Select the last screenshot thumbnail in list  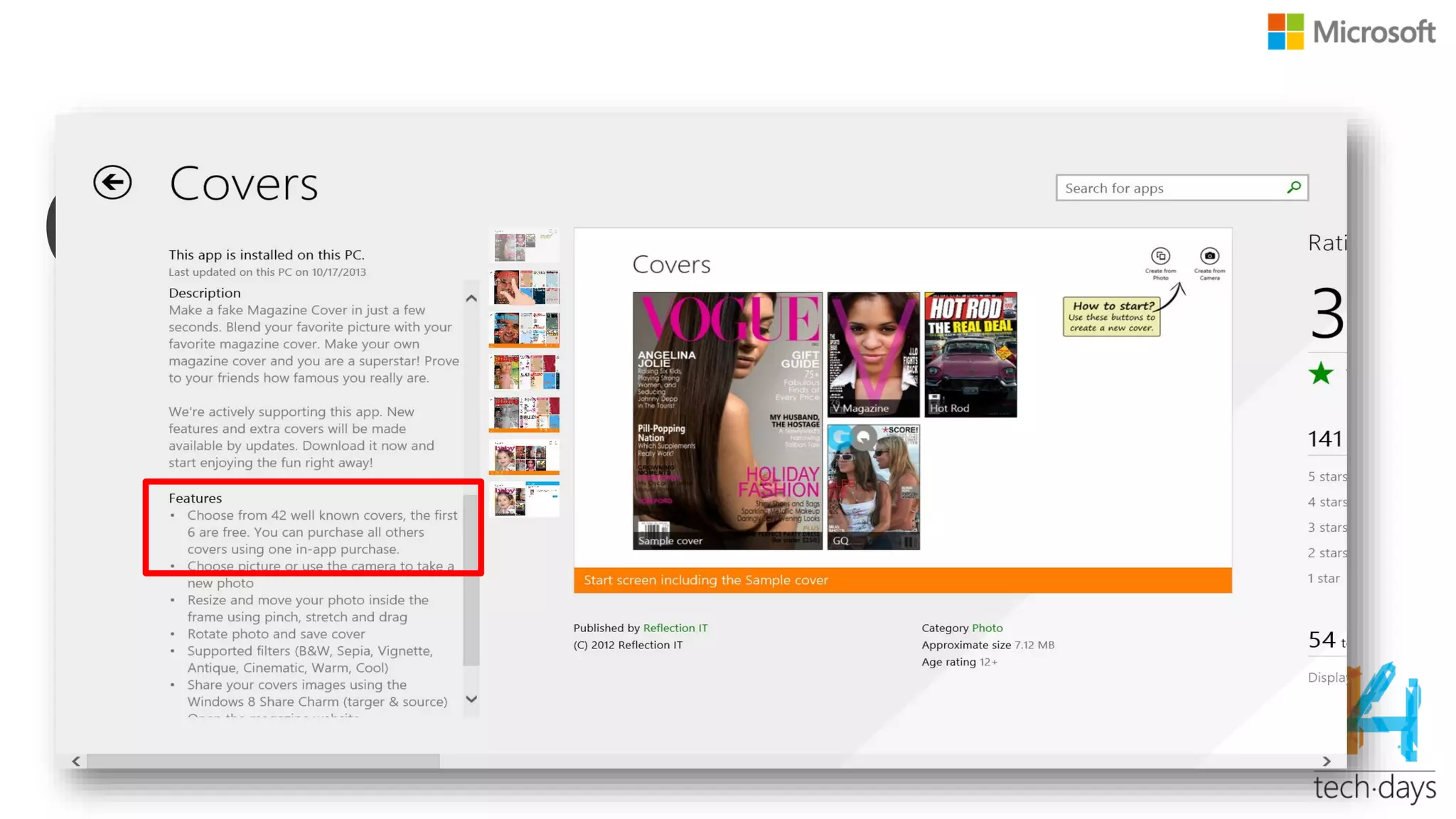point(525,499)
